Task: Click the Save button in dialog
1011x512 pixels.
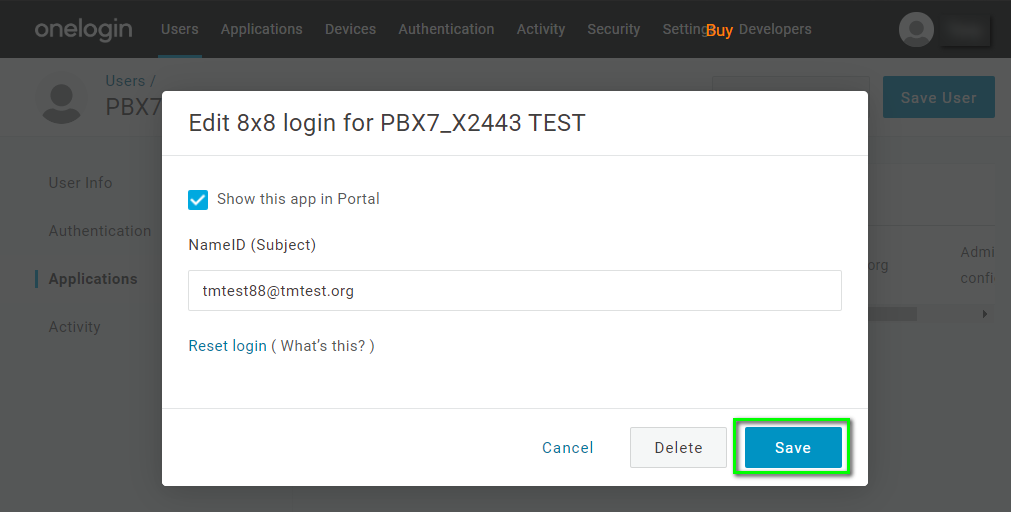Action: [x=793, y=448]
